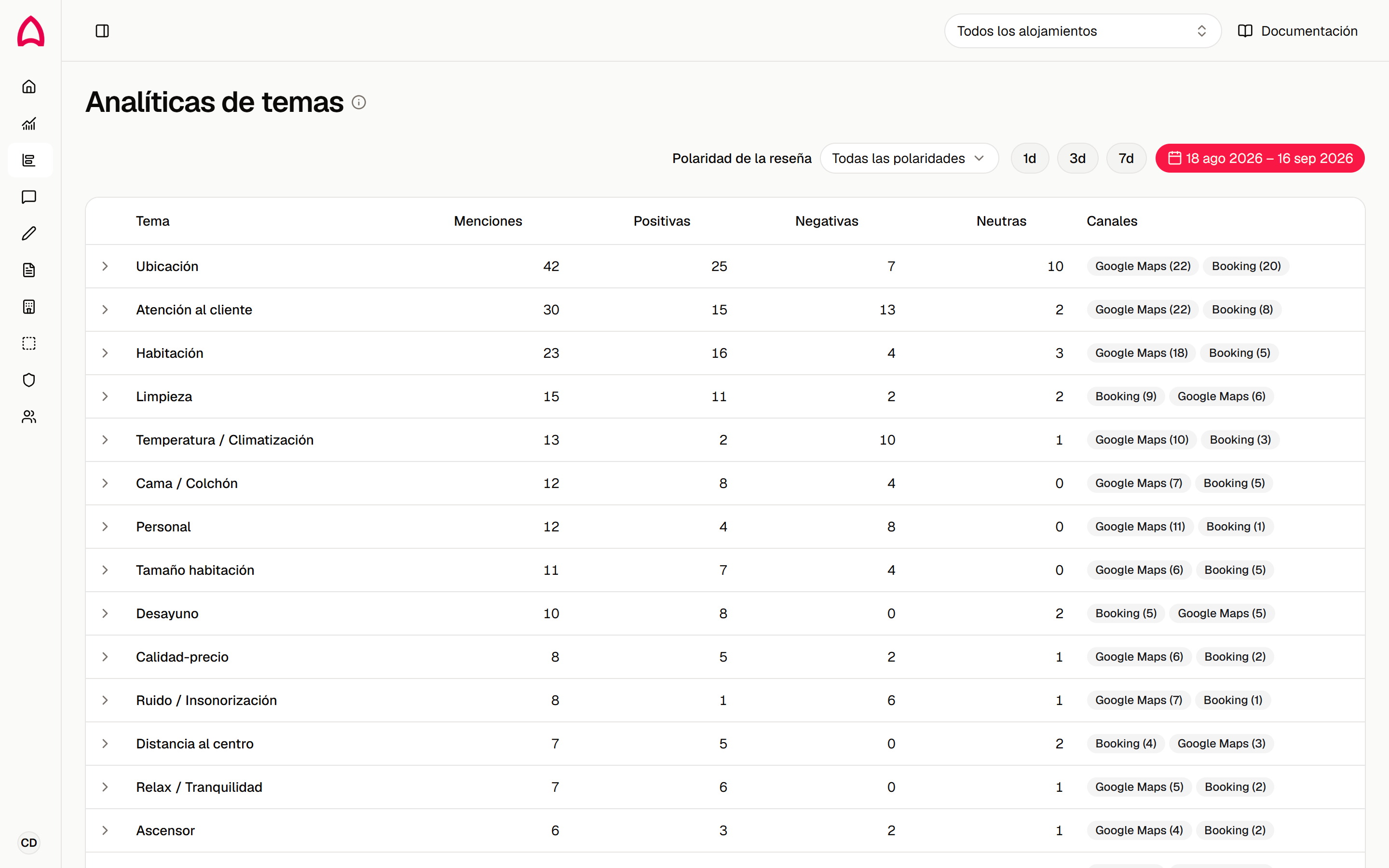Image resolution: width=1389 pixels, height=868 pixels.
Task: Click the Booking (8) channel chip
Action: tap(1242, 310)
